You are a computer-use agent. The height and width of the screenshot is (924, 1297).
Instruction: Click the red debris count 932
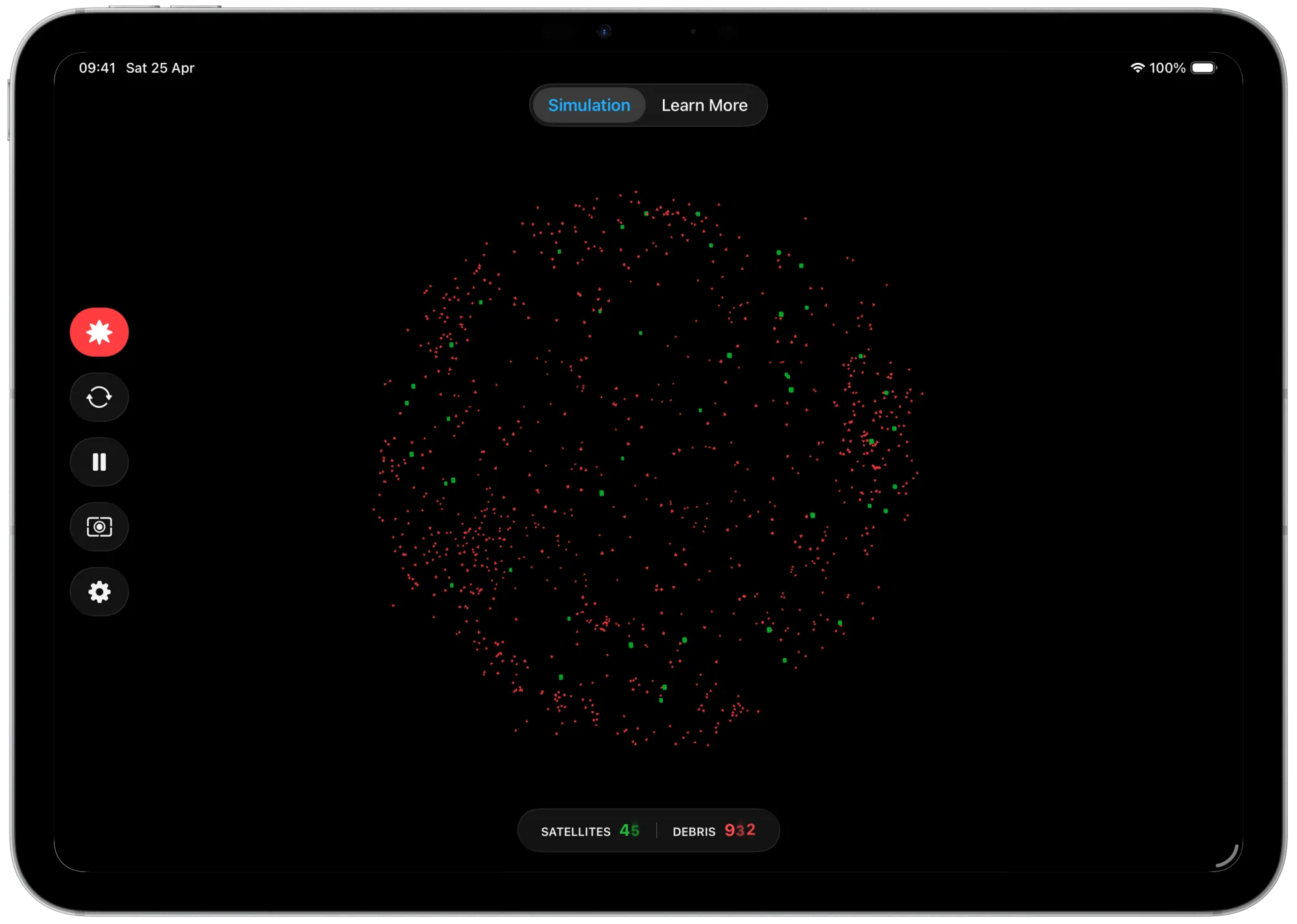point(740,830)
